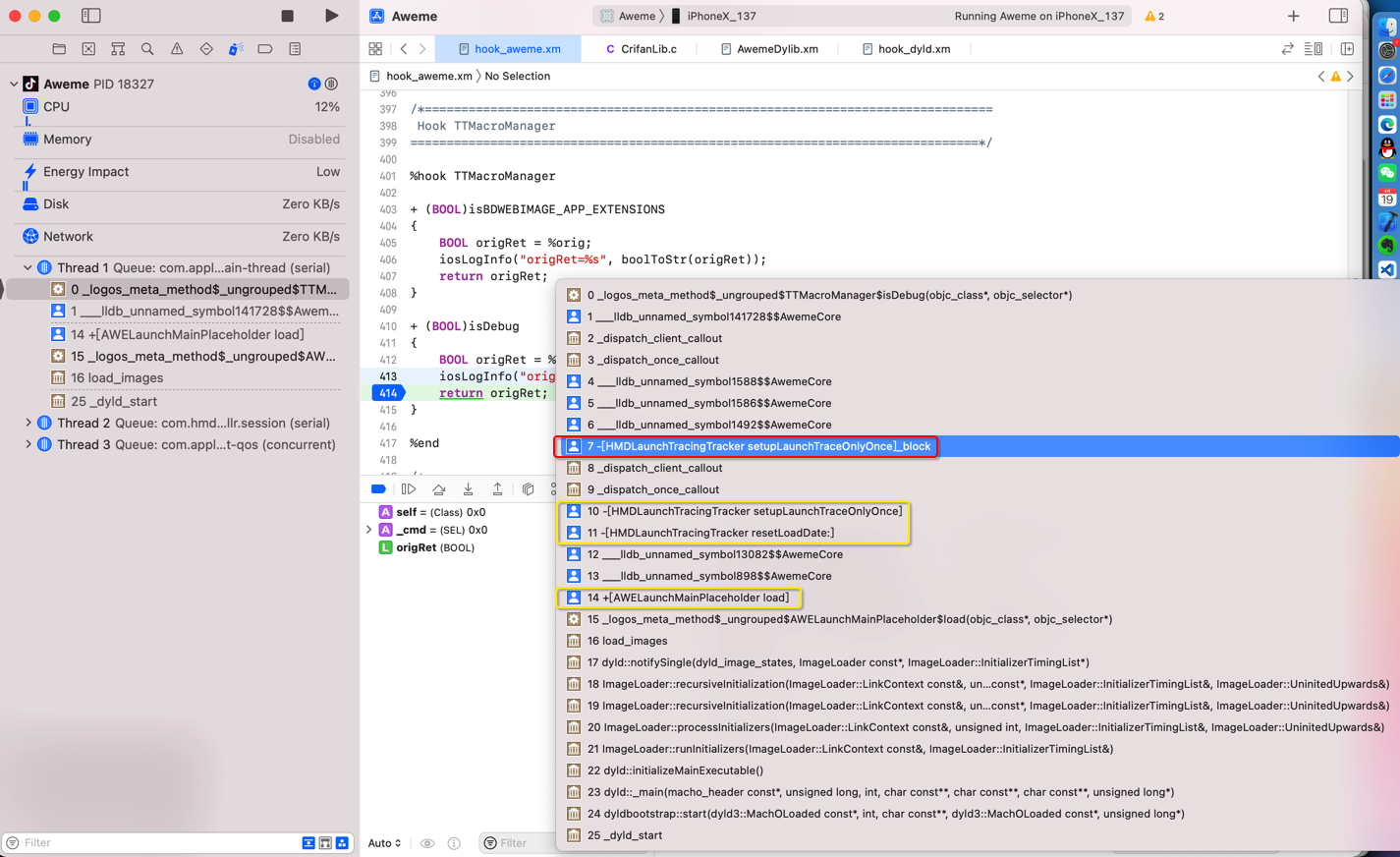Collapse Thread 1 disclosure triangle
This screenshot has height=857, width=1400.
(28, 268)
